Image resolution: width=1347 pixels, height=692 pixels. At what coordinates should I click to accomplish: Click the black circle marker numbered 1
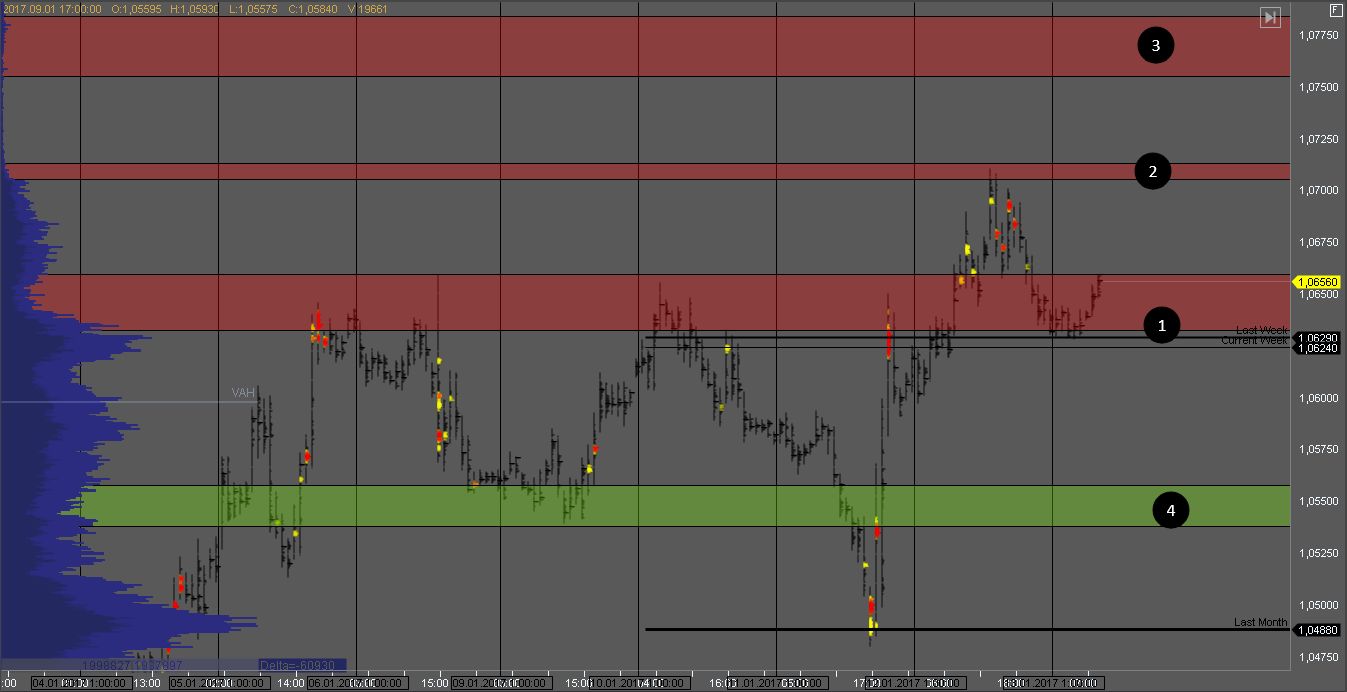pyautogui.click(x=1161, y=325)
